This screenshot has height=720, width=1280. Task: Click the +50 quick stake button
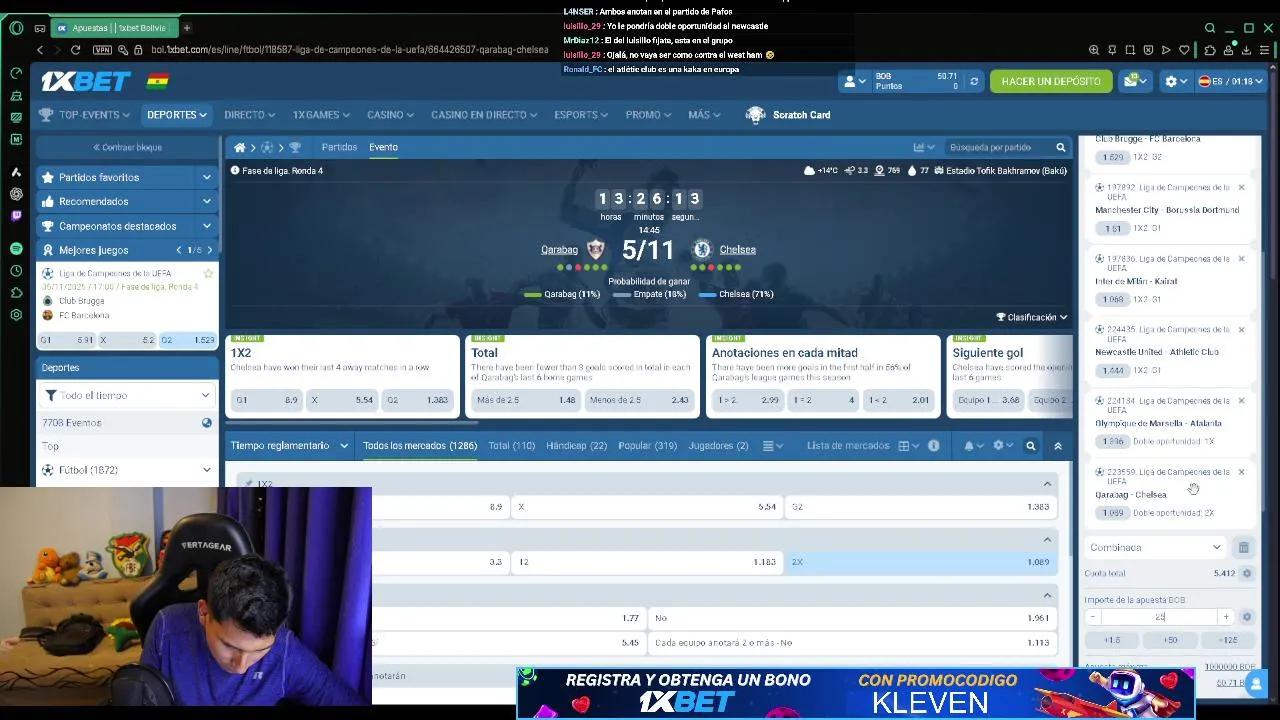(1170, 640)
